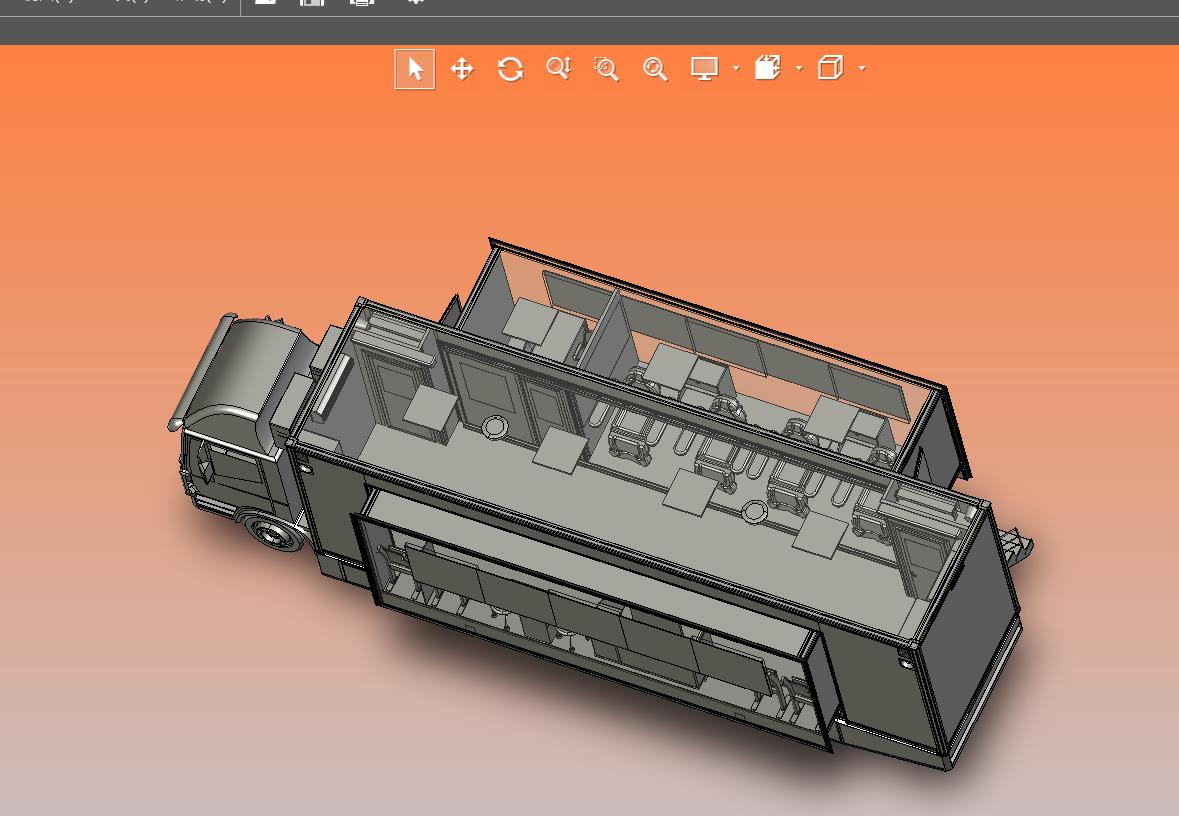This screenshot has width=1179, height=816.
Task: Activate the Select arrow tool
Action: click(414, 69)
